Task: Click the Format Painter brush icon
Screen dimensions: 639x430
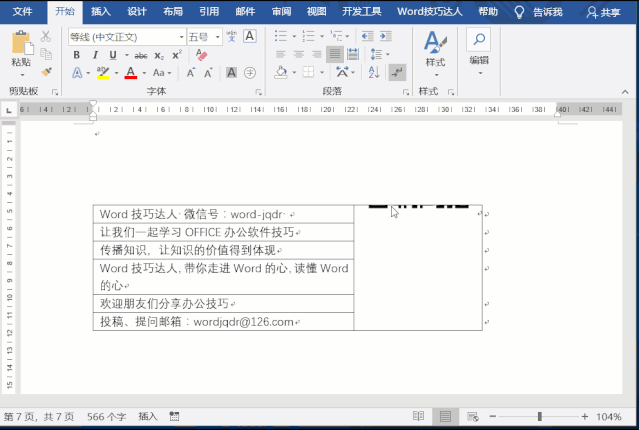Action: 47,72
